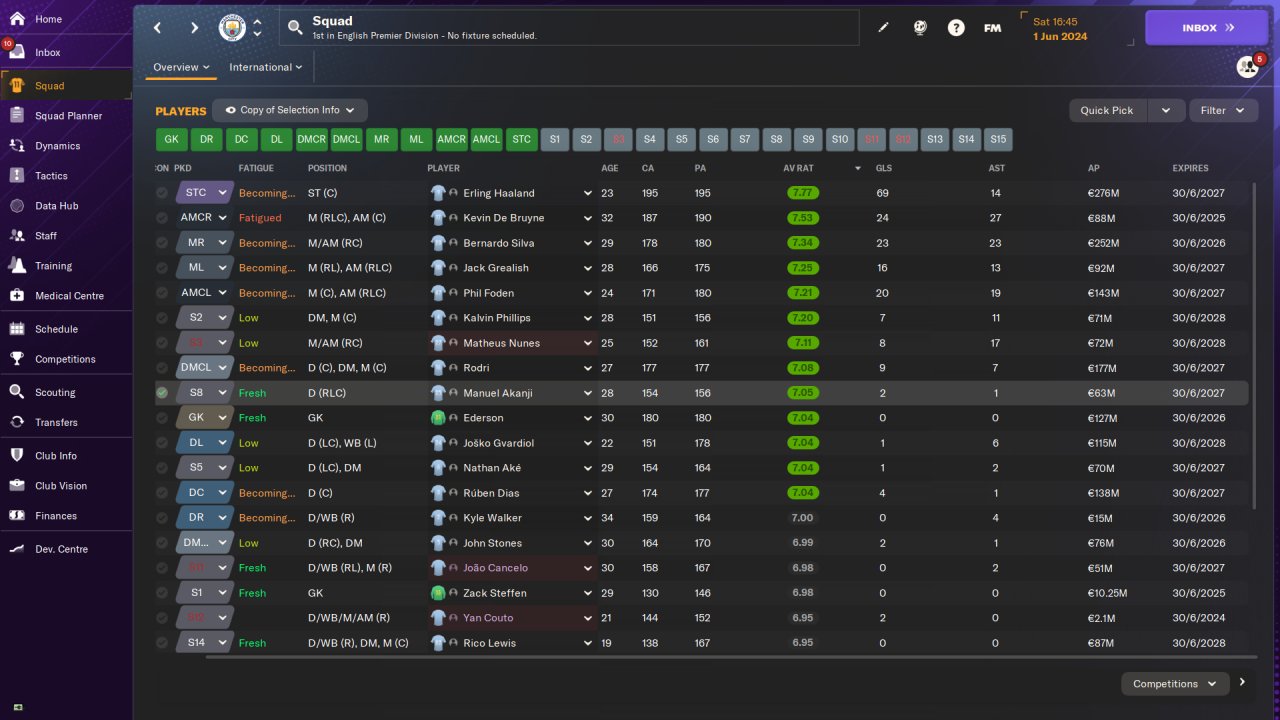1280x720 pixels.
Task: Open player Zack Steffen
Action: coord(495,593)
